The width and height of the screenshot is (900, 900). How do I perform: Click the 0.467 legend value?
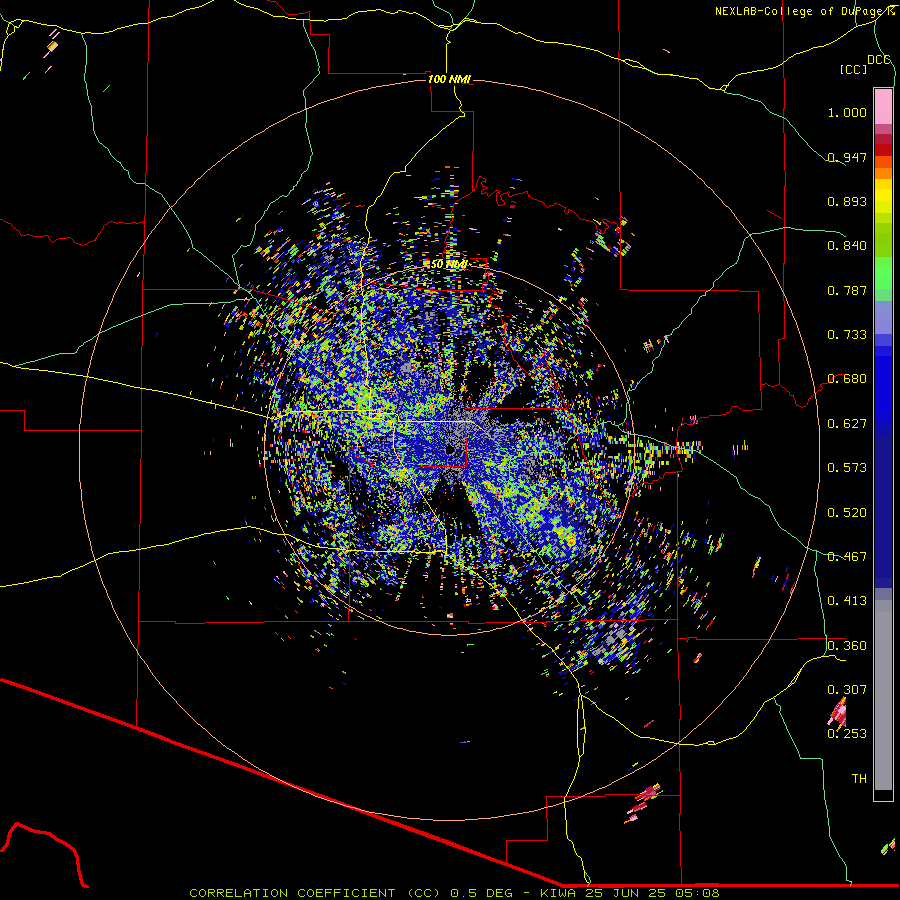point(847,557)
